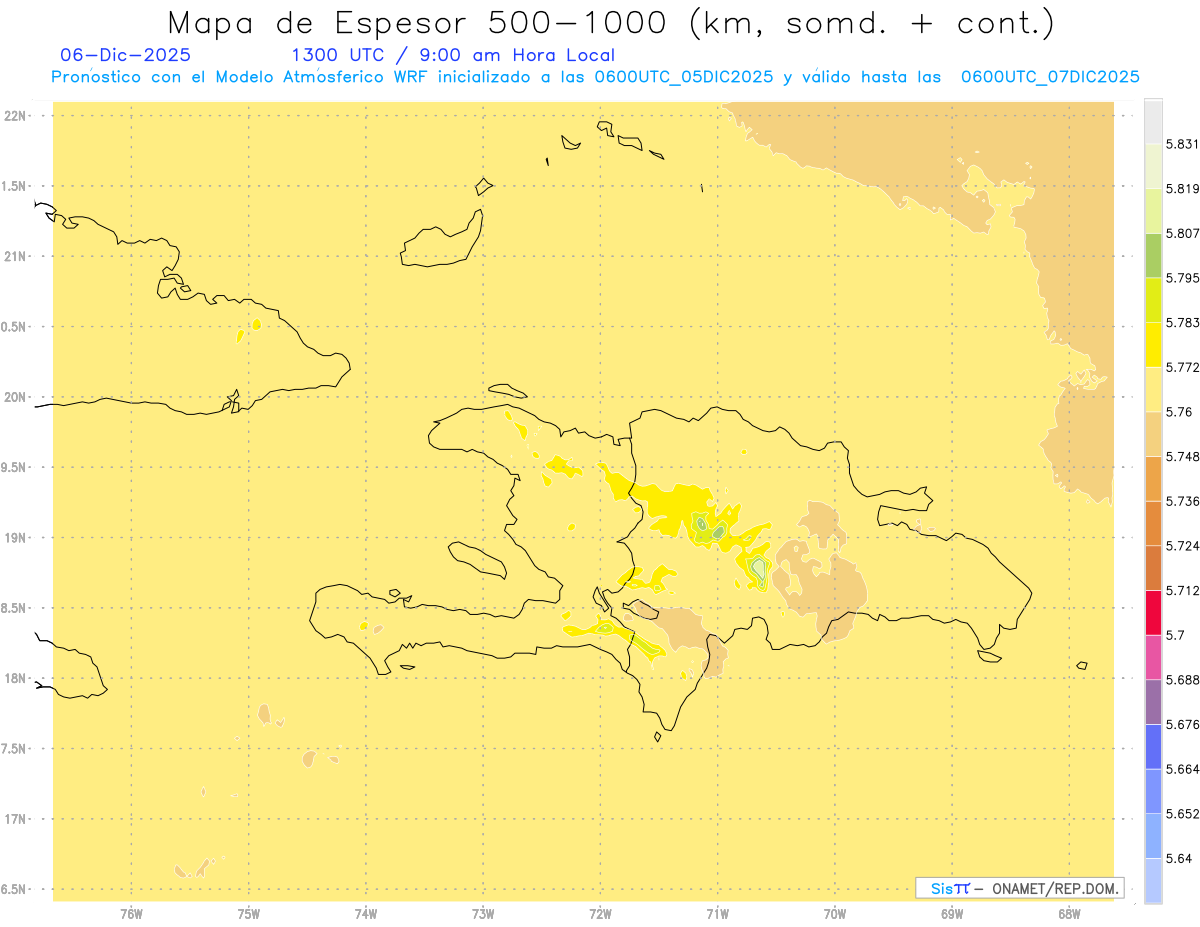The width and height of the screenshot is (1200, 927).
Task: Select the green swatch between 5.795 and 5.807
Action: click(1153, 255)
